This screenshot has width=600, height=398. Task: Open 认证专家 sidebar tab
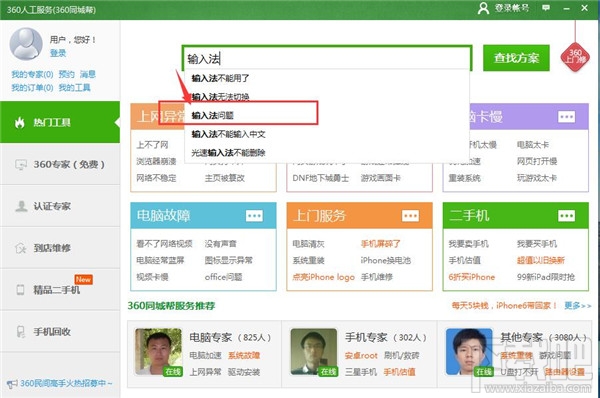60,206
